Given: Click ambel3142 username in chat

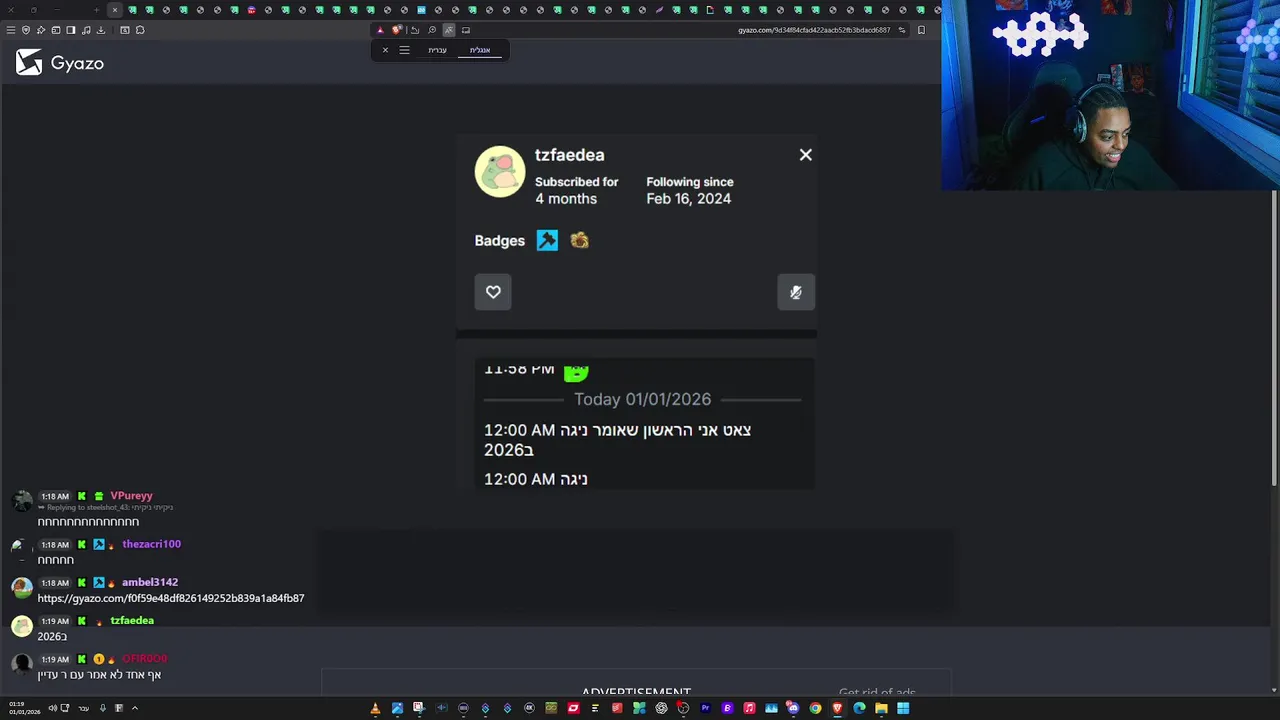Looking at the screenshot, I should click(150, 582).
